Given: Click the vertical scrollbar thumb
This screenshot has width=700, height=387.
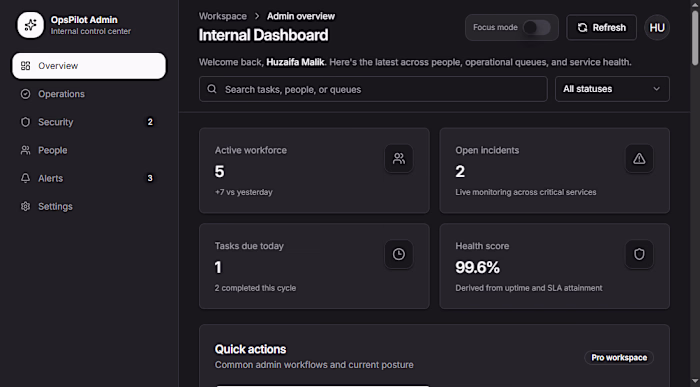Looking at the screenshot, I should (695, 38).
